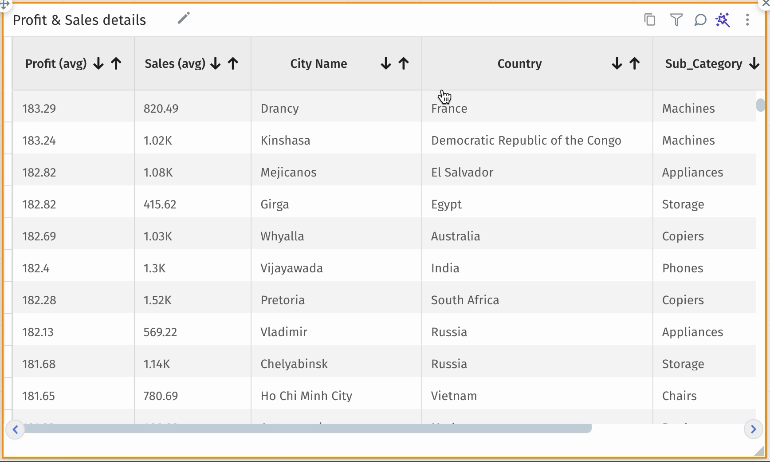
Task: Click the vertical scrollbar thumb
Action: point(761,105)
